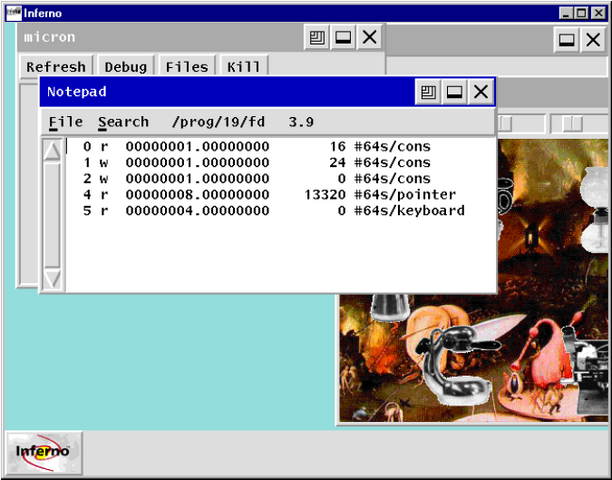Close the background image window
Viewport: 612px width, 480px height.
(x=593, y=39)
